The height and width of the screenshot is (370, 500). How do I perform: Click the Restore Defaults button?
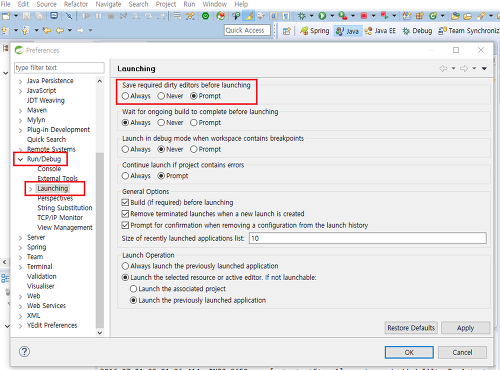click(411, 328)
